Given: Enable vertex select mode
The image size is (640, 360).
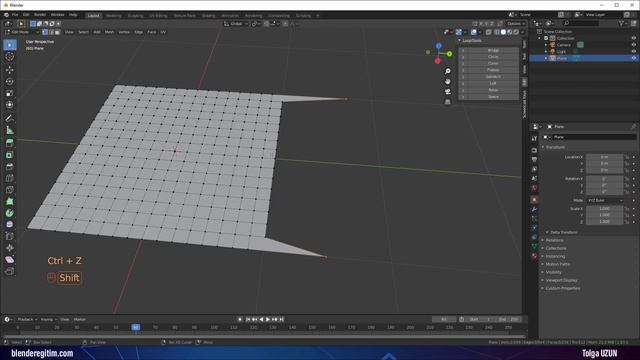Looking at the screenshot, I should (x=45, y=32).
